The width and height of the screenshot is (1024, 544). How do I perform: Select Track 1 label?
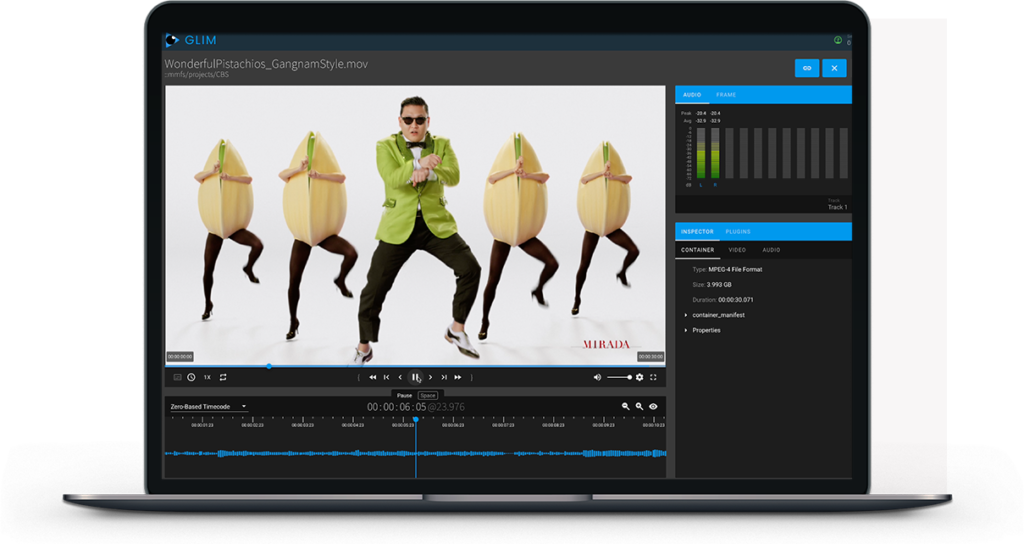(x=837, y=207)
